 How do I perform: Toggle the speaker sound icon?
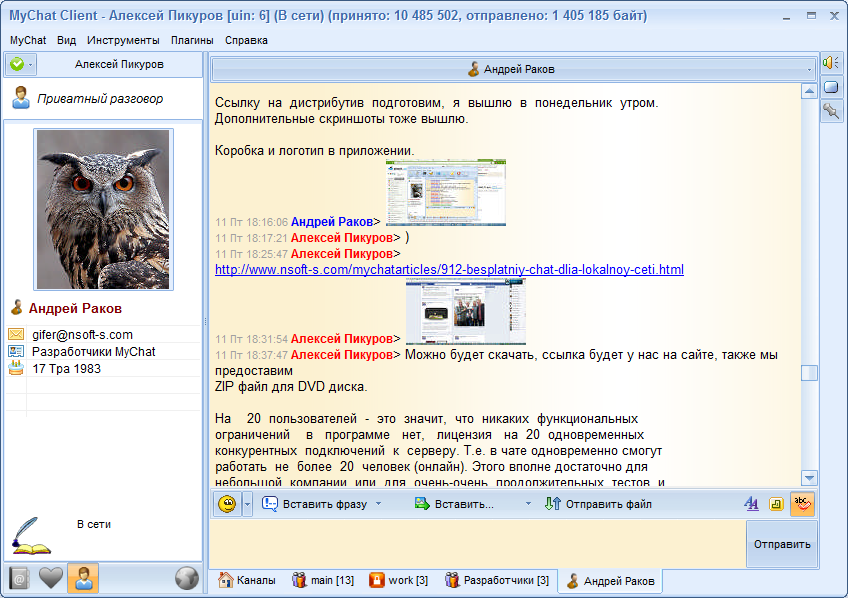(831, 63)
